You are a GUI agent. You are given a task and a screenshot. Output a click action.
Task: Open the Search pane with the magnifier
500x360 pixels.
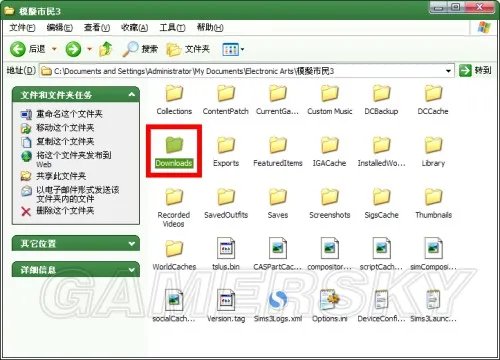pyautogui.click(x=139, y=49)
